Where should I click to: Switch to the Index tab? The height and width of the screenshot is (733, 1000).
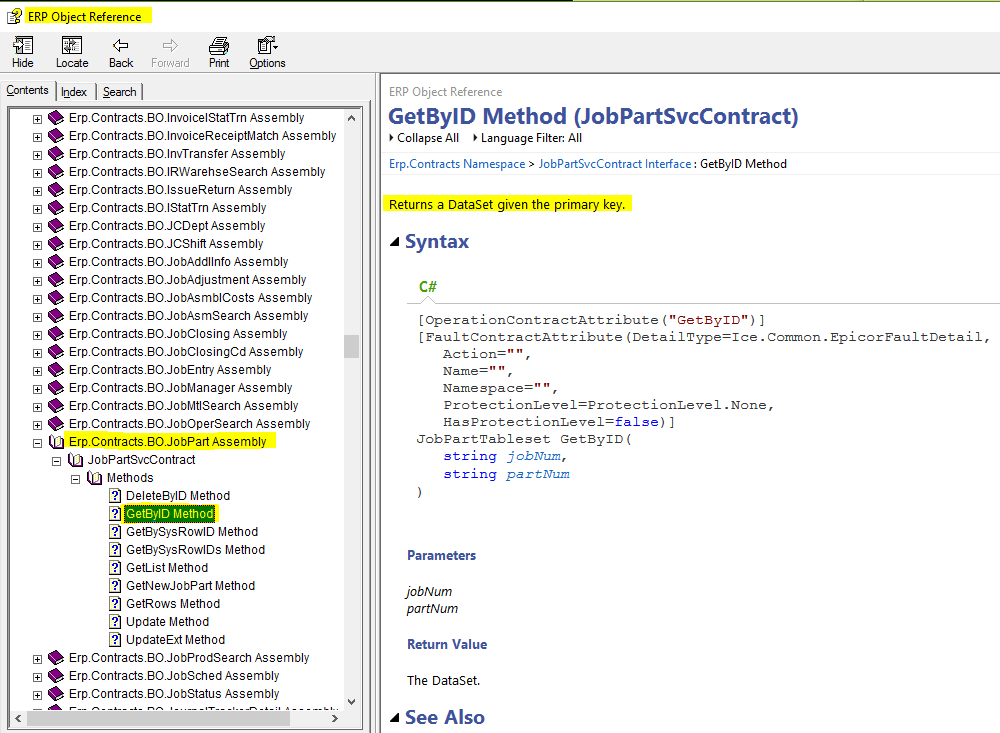coord(74,92)
